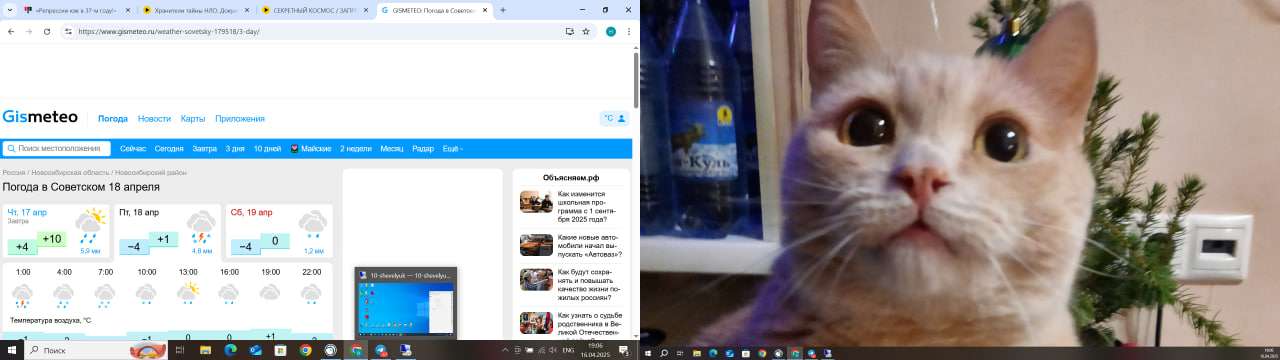Open File Explorer from the taskbar

point(205,351)
